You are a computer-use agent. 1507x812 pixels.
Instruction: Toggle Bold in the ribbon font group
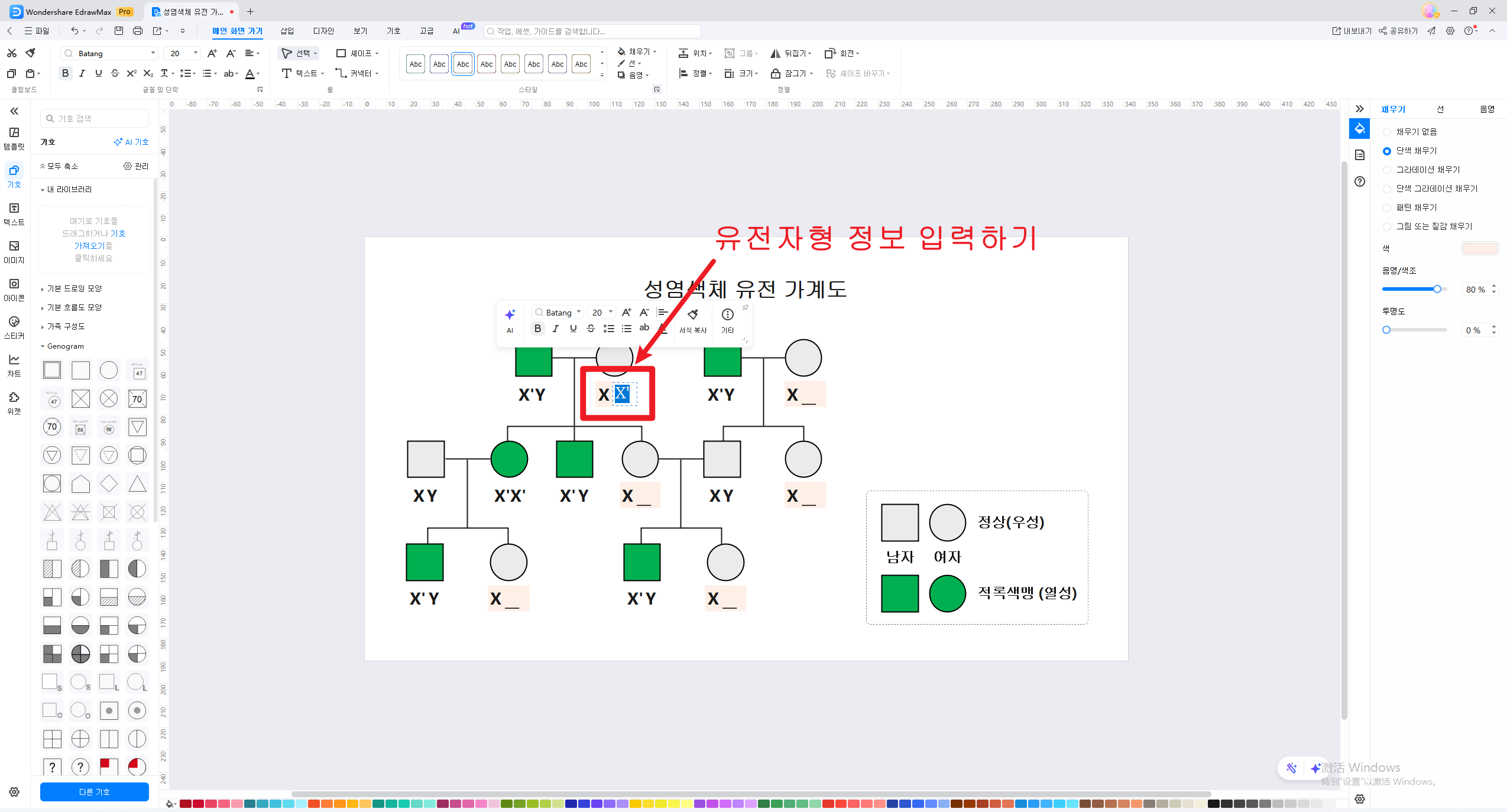tap(65, 73)
